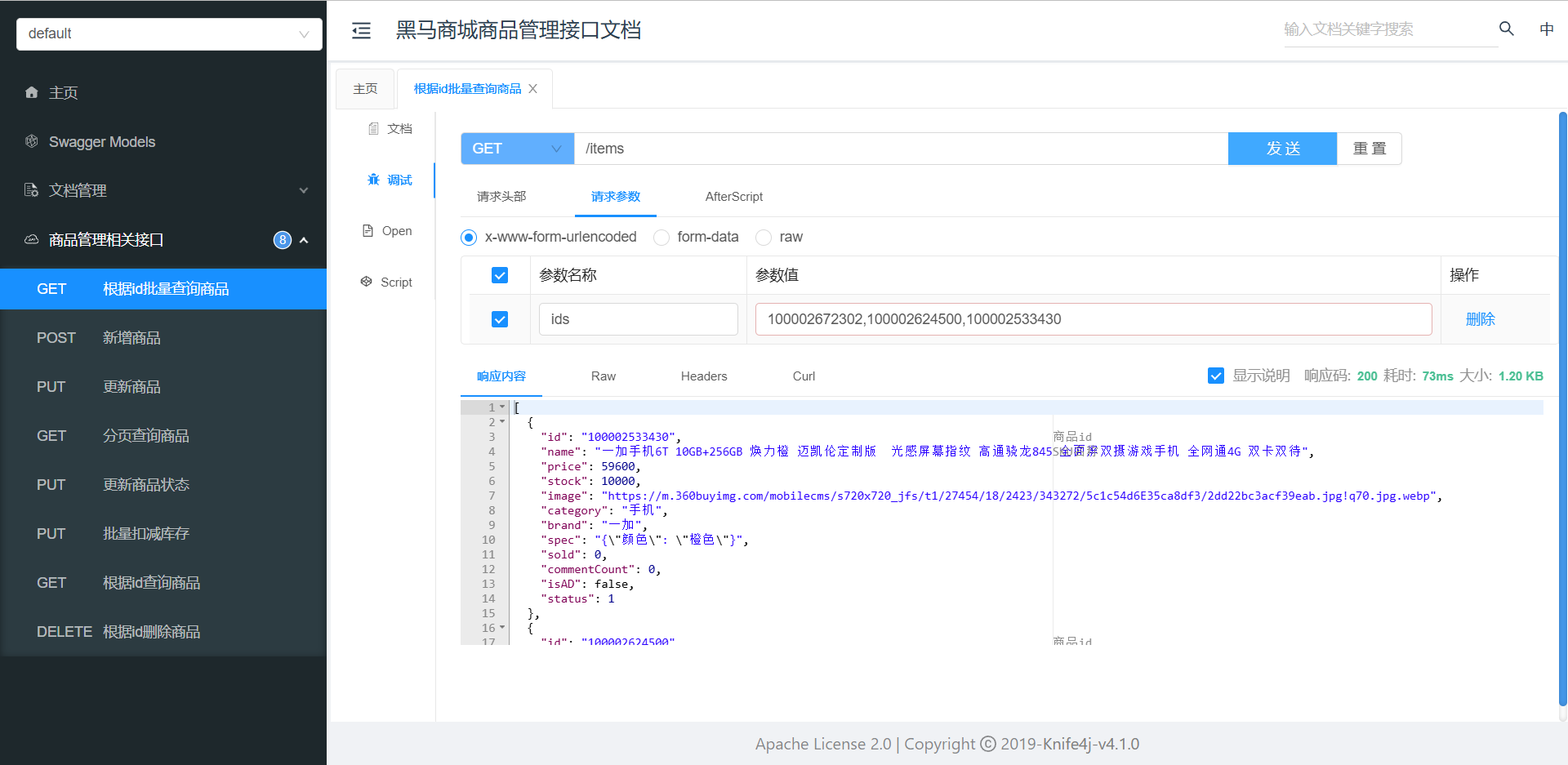Click the ids parameter value field
Viewport: 1568px width, 765px height.
click(1094, 319)
